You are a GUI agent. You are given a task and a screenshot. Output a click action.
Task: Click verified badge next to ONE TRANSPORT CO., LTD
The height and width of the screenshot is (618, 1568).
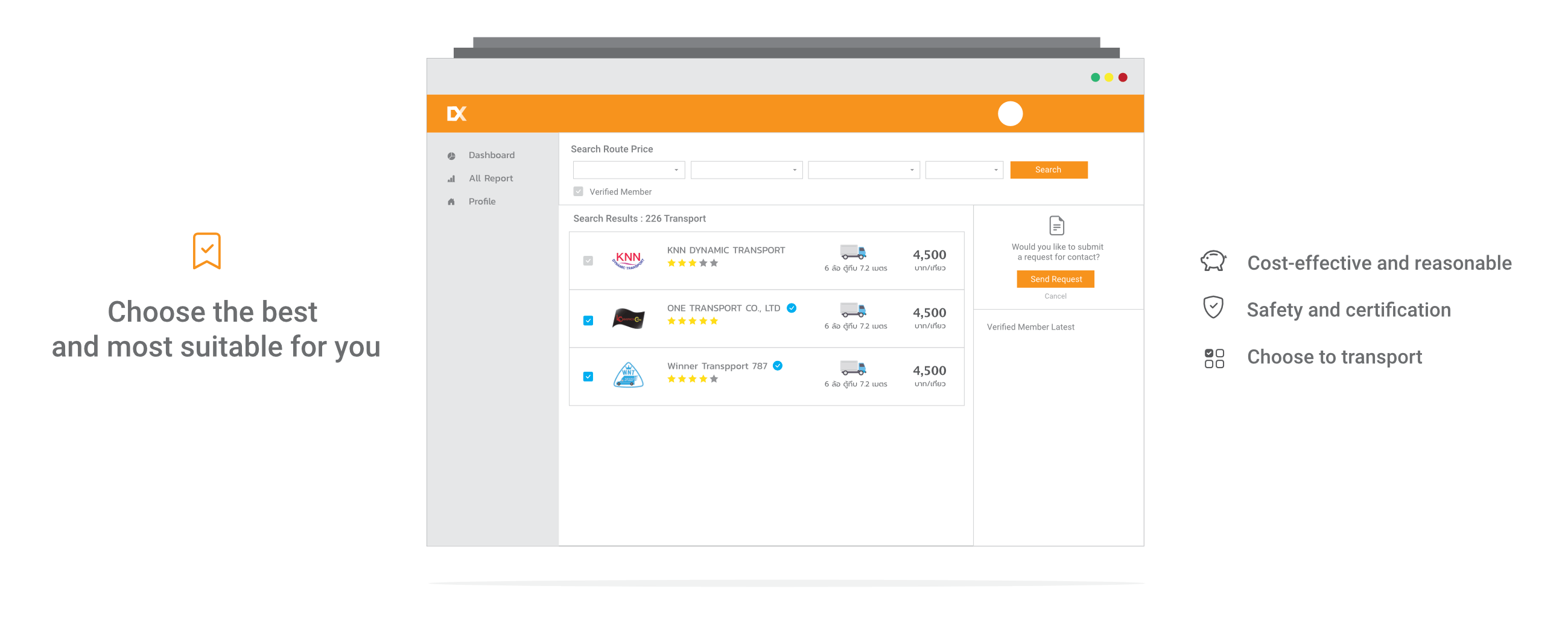(792, 308)
